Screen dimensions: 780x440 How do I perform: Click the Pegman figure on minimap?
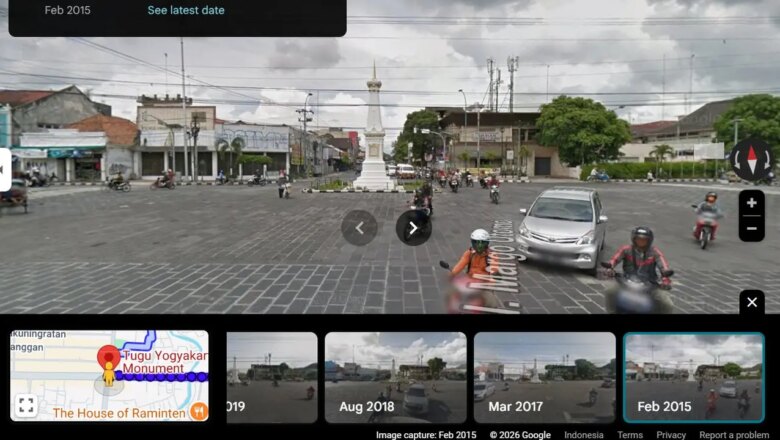pyautogui.click(x=109, y=374)
